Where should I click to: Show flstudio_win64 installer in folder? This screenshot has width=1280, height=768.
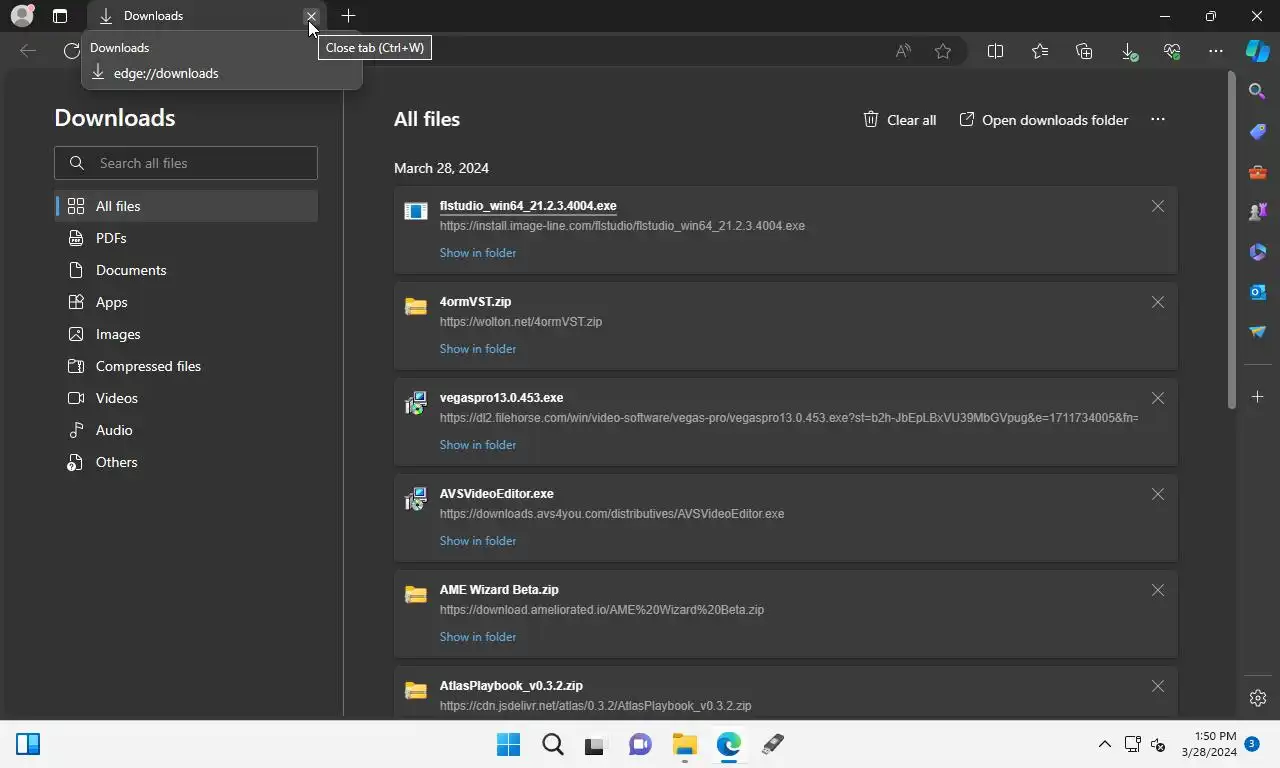478,253
